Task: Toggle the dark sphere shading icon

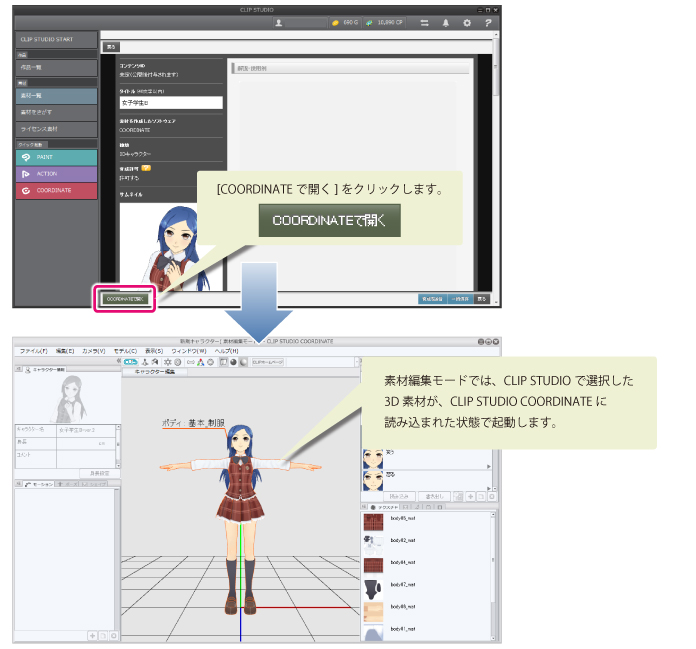Action: 233,362
